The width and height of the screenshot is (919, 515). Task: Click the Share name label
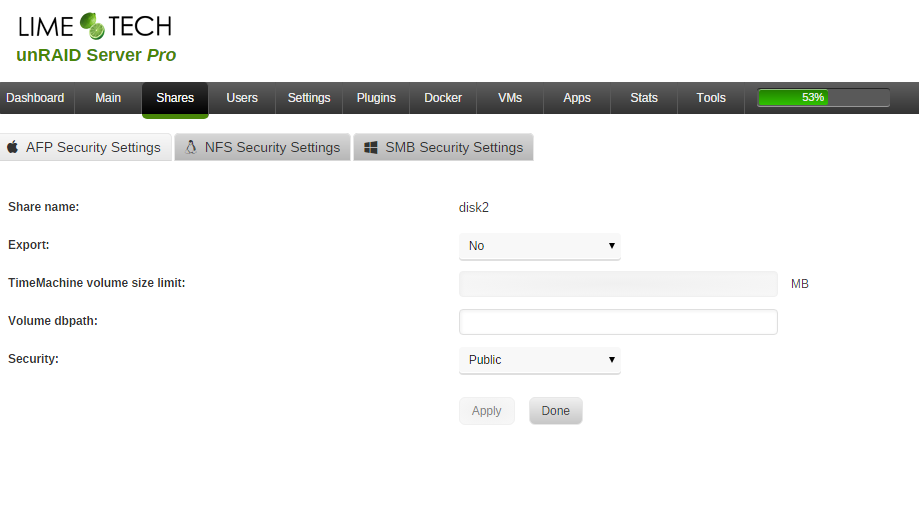43,207
